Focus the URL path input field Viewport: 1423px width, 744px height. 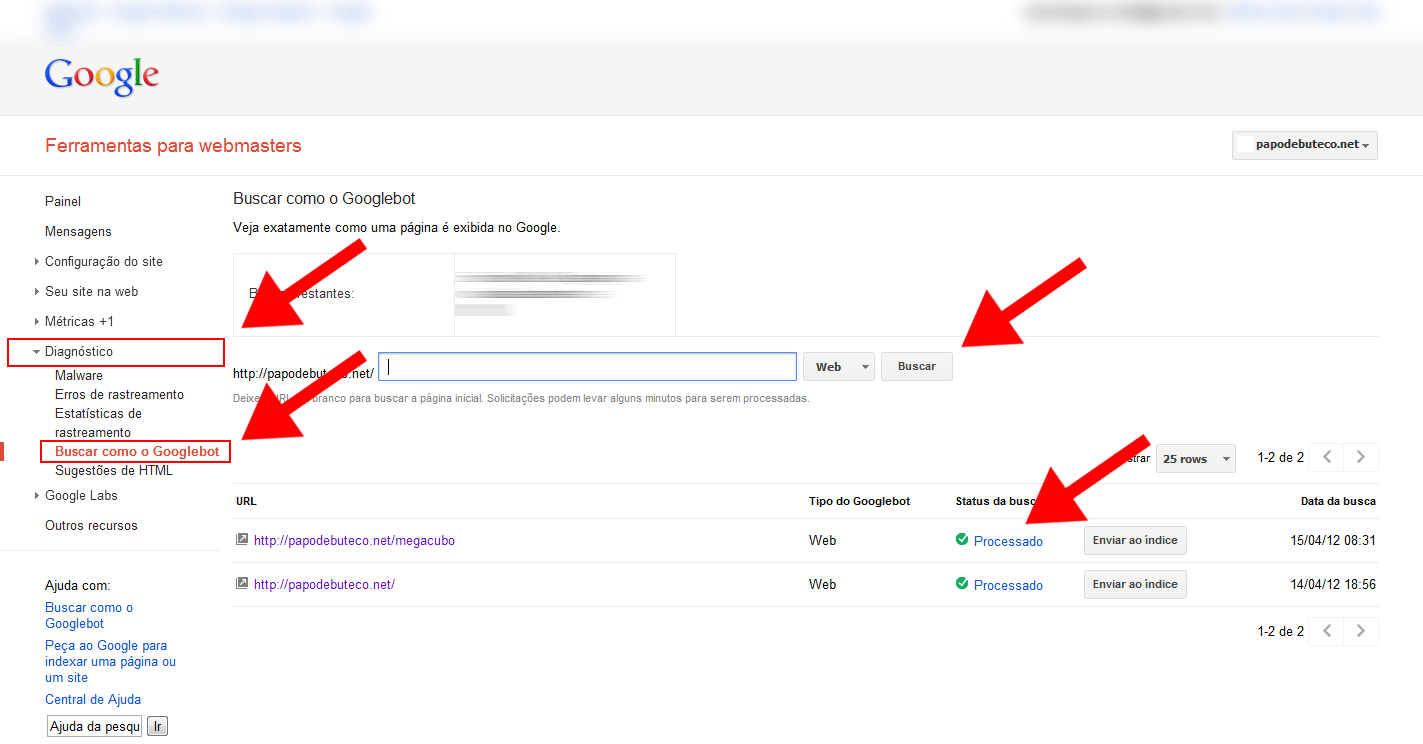point(587,366)
